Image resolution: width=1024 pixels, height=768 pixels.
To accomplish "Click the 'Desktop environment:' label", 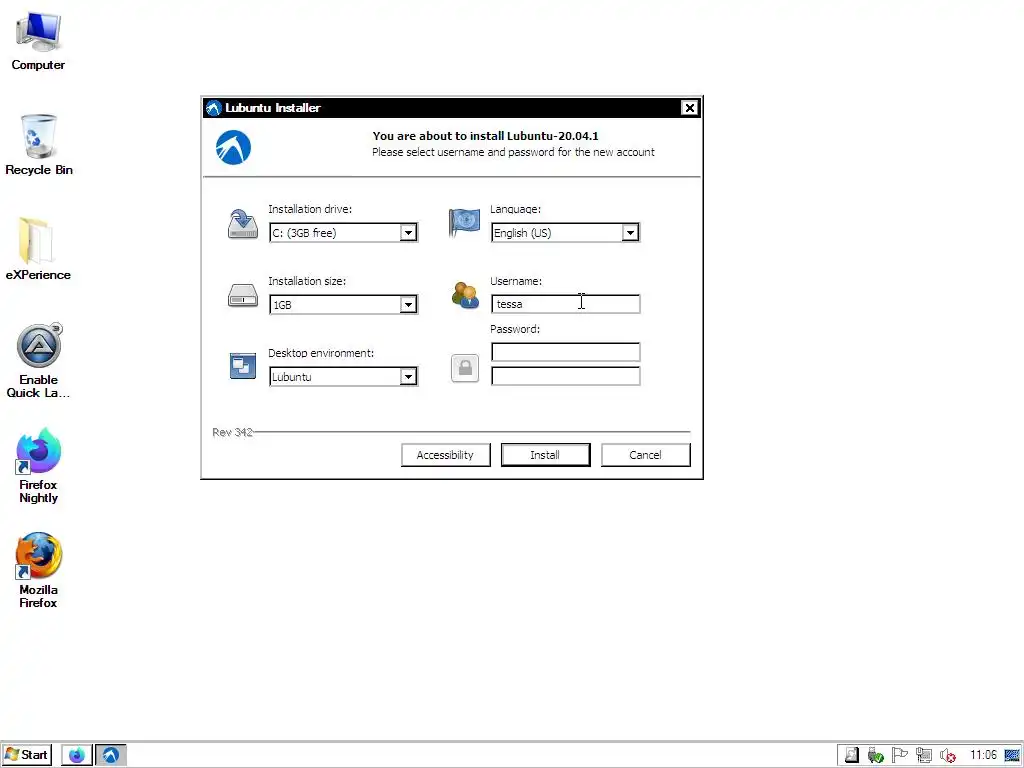I will click(x=321, y=353).
